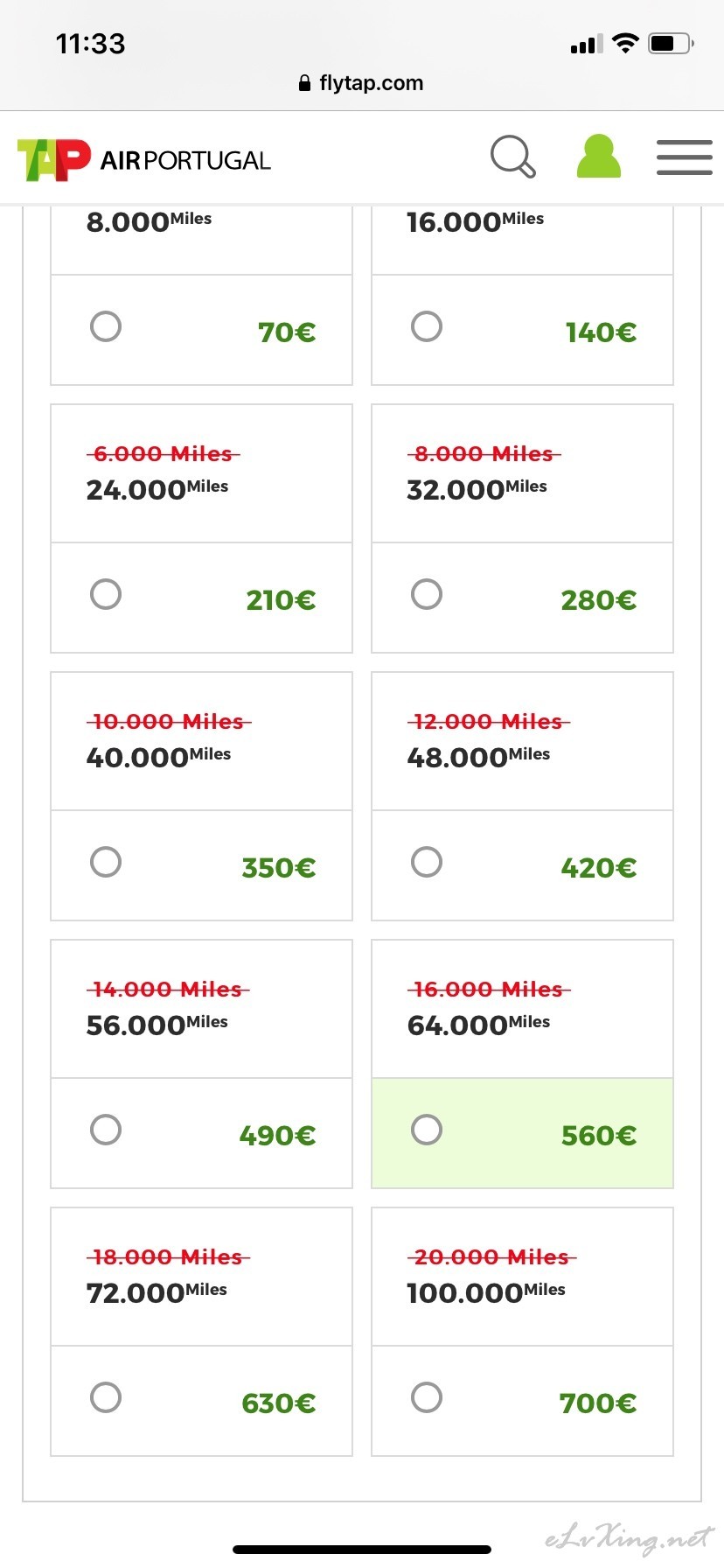The width and height of the screenshot is (724, 1568).
Task: Tap the 64.000 Miles package card
Action: [x=522, y=1010]
